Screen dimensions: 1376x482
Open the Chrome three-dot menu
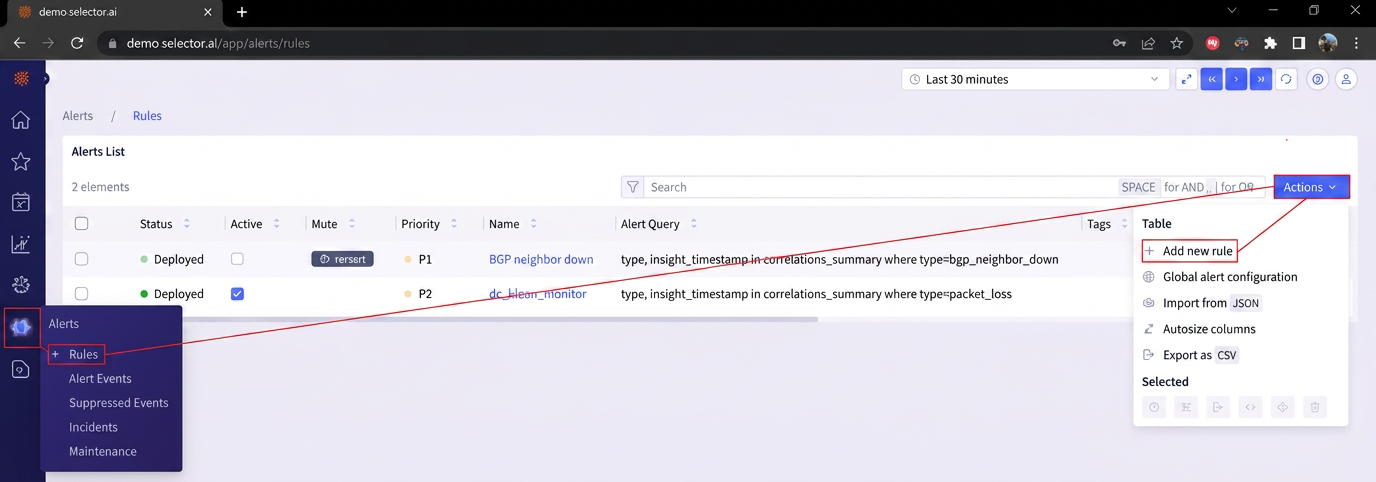(x=1356, y=43)
